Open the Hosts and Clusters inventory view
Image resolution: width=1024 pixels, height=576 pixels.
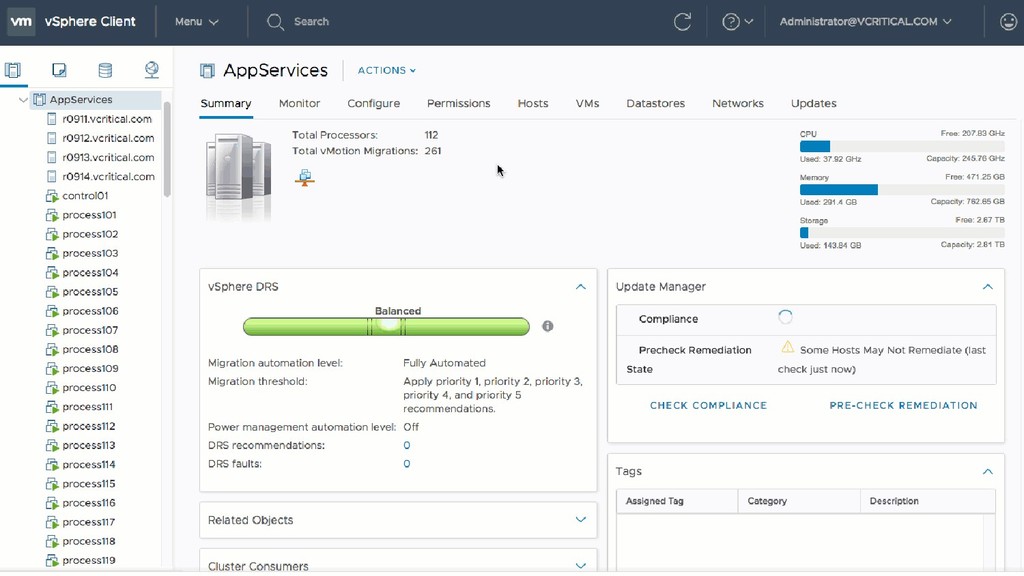[13, 70]
